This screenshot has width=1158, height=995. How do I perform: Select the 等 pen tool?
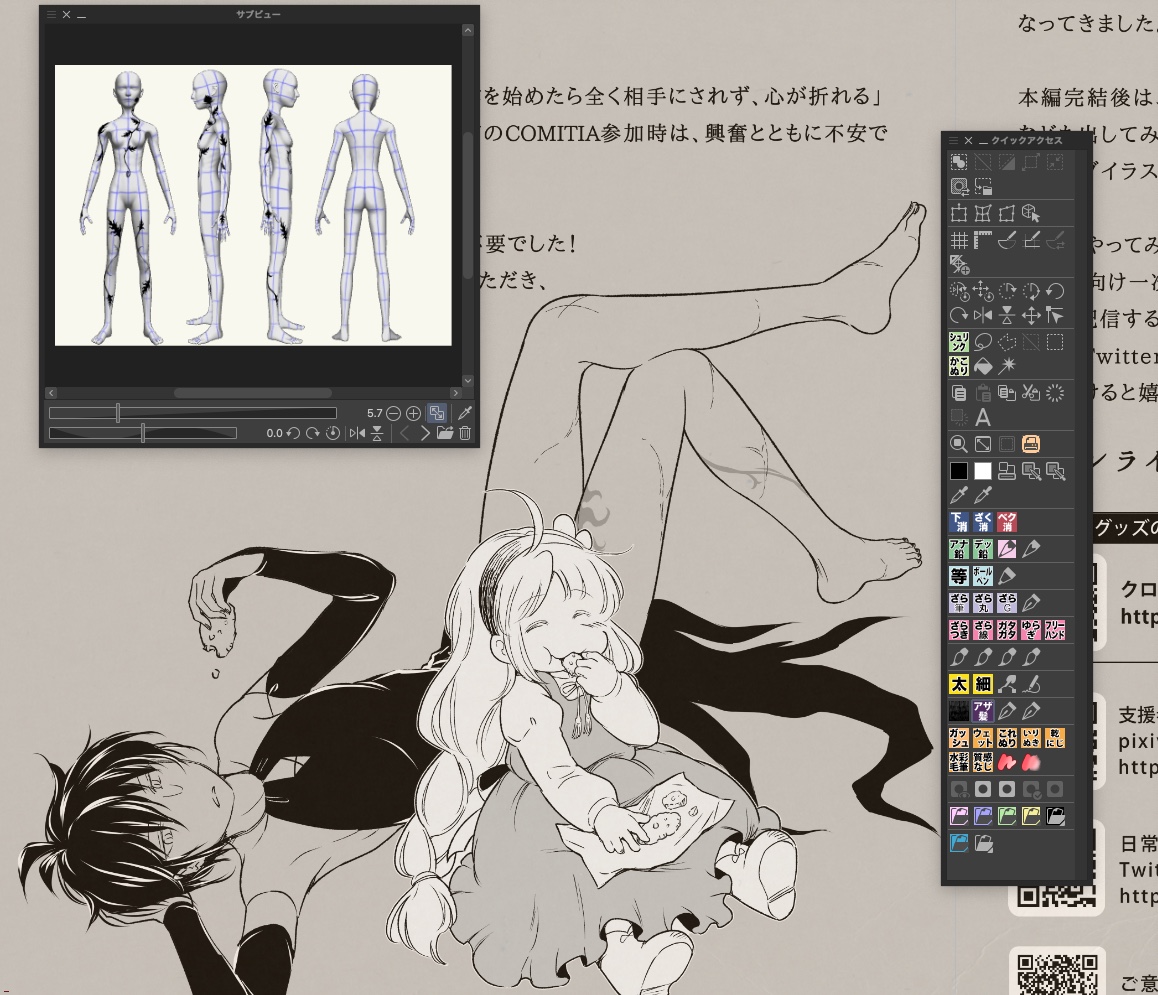(959, 576)
